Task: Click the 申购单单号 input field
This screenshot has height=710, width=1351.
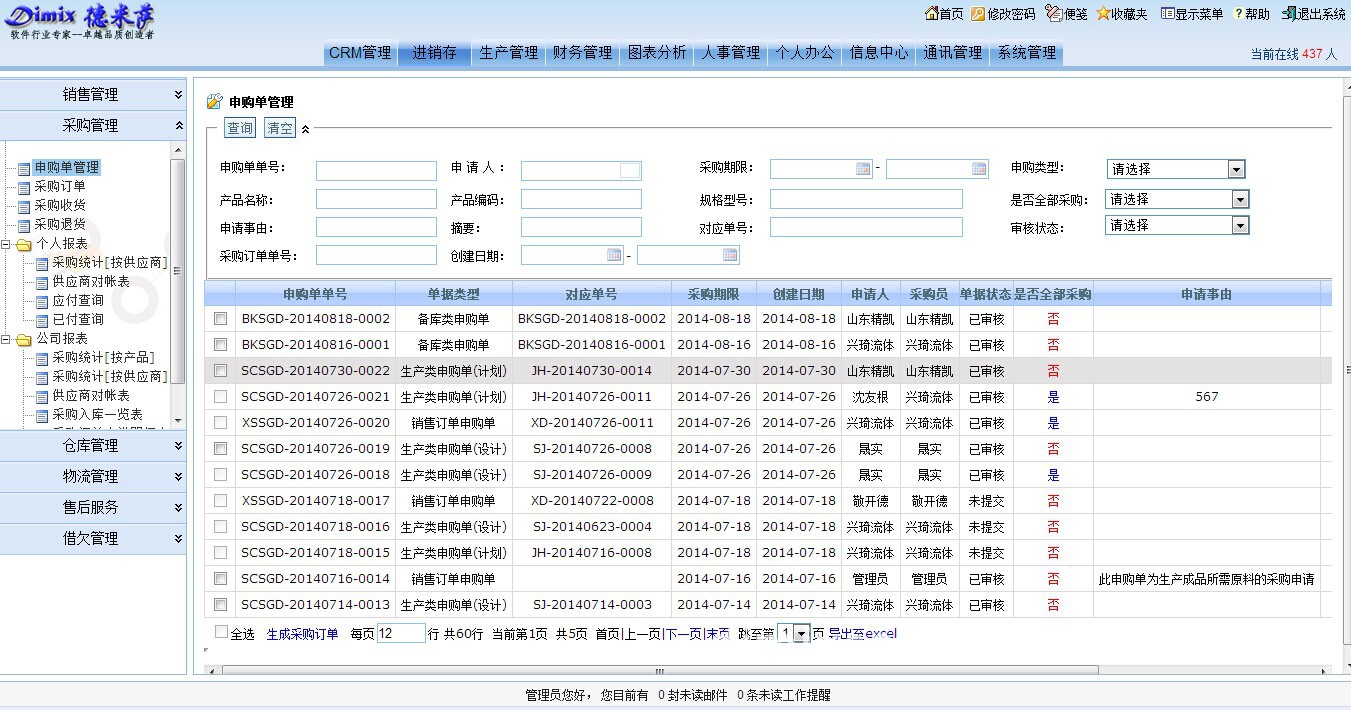Action: coord(376,171)
